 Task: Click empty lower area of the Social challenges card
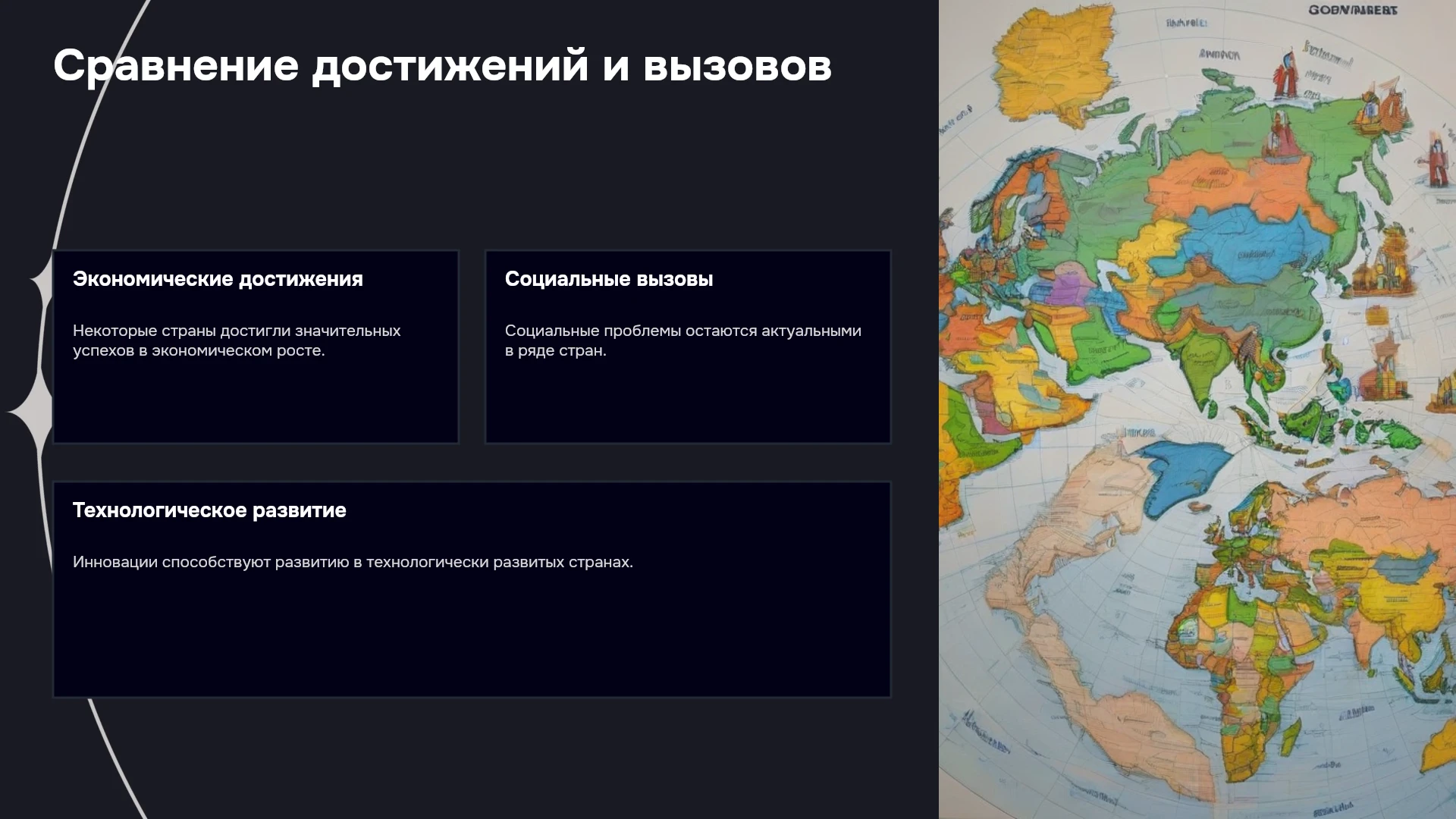[687, 402]
